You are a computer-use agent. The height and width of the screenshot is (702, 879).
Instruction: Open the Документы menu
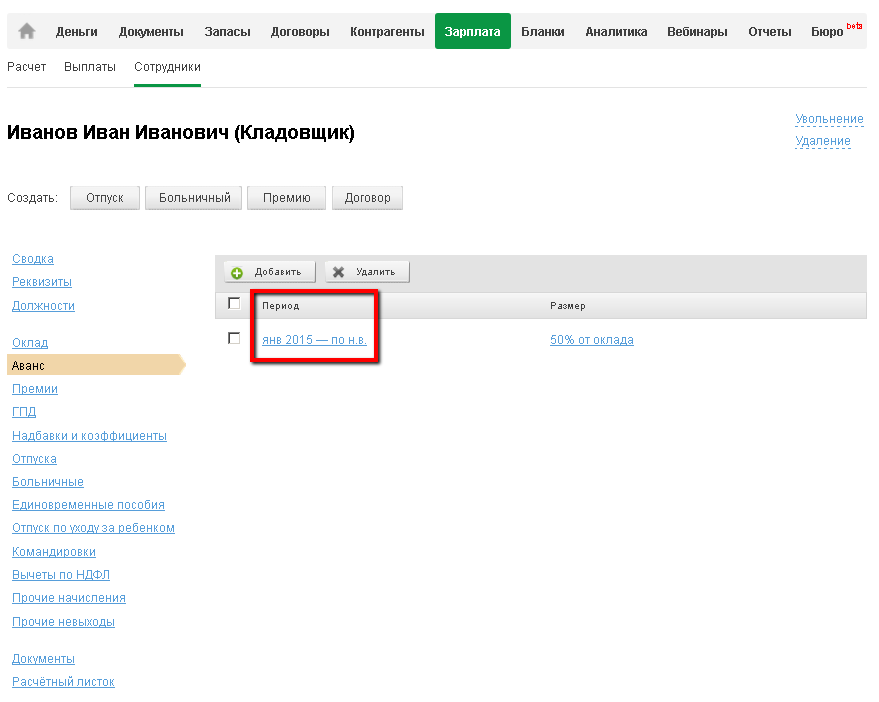coord(151,31)
